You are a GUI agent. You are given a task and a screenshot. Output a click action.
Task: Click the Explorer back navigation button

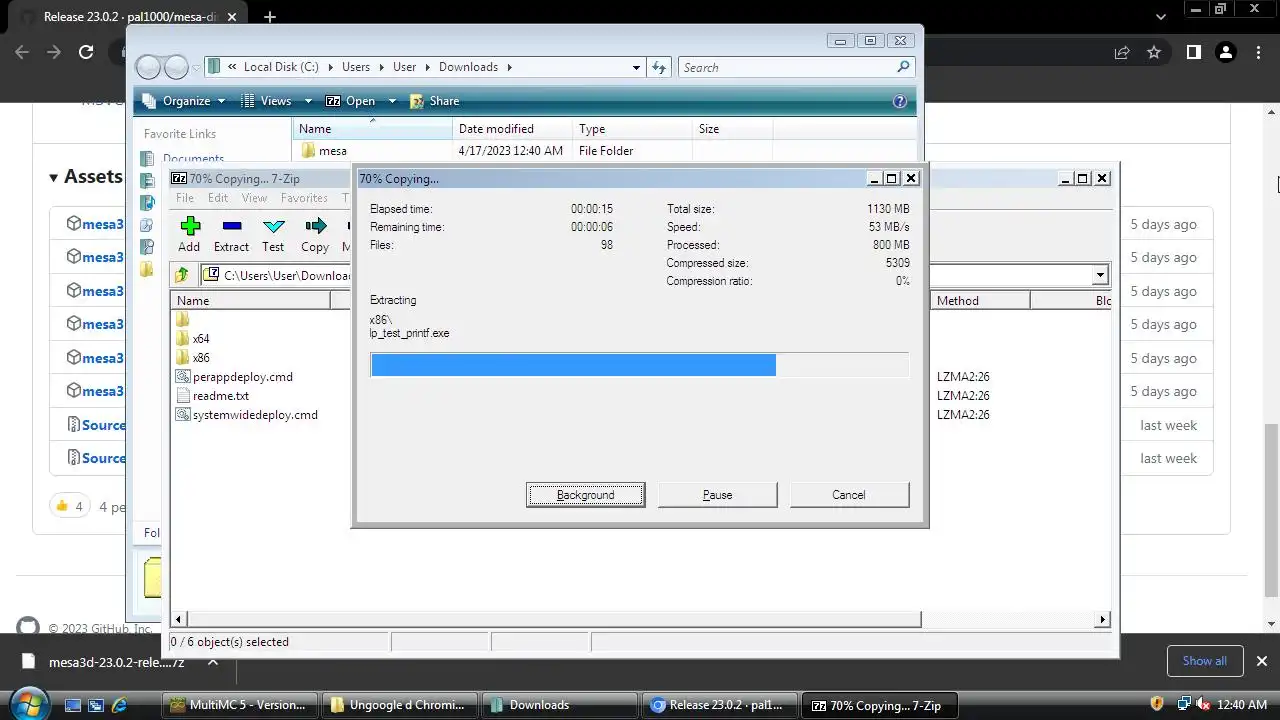149,67
